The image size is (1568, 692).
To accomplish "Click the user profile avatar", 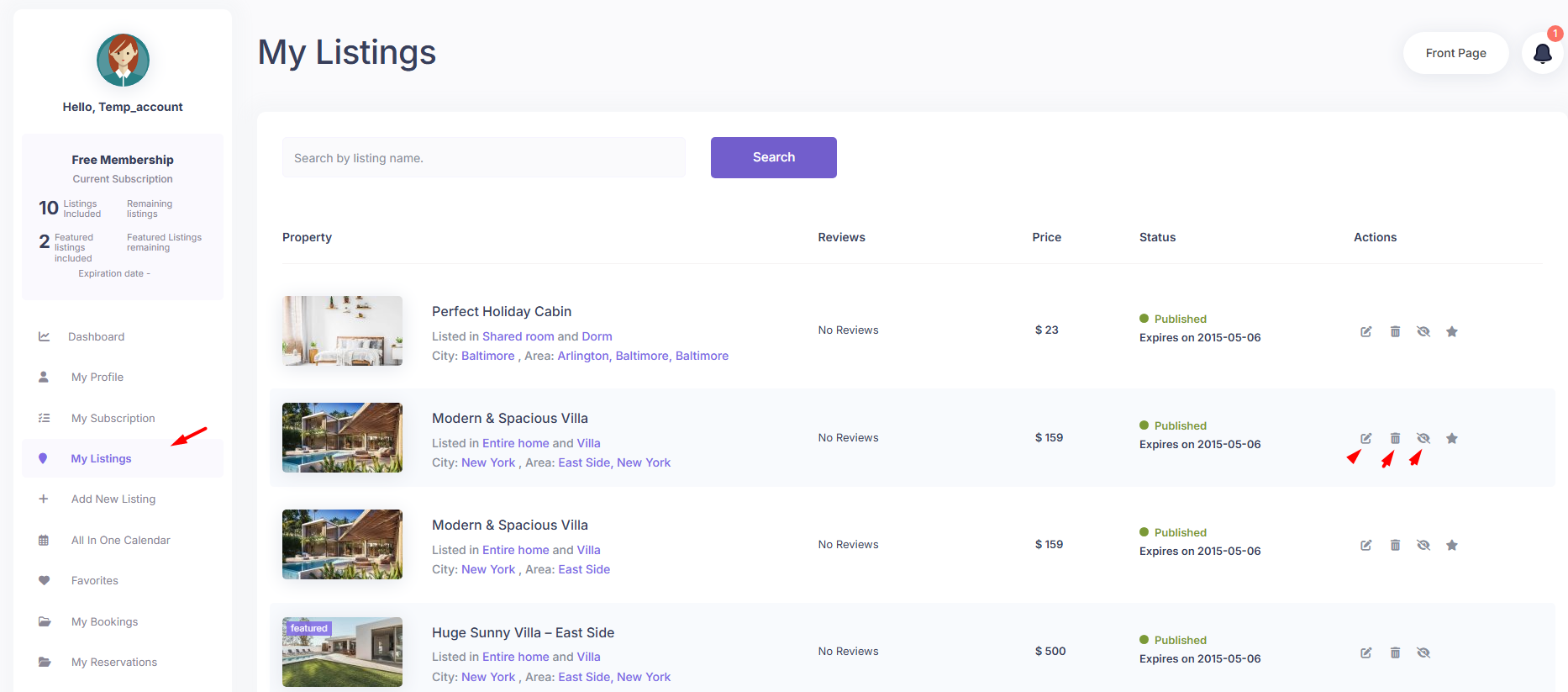I will pyautogui.click(x=123, y=61).
